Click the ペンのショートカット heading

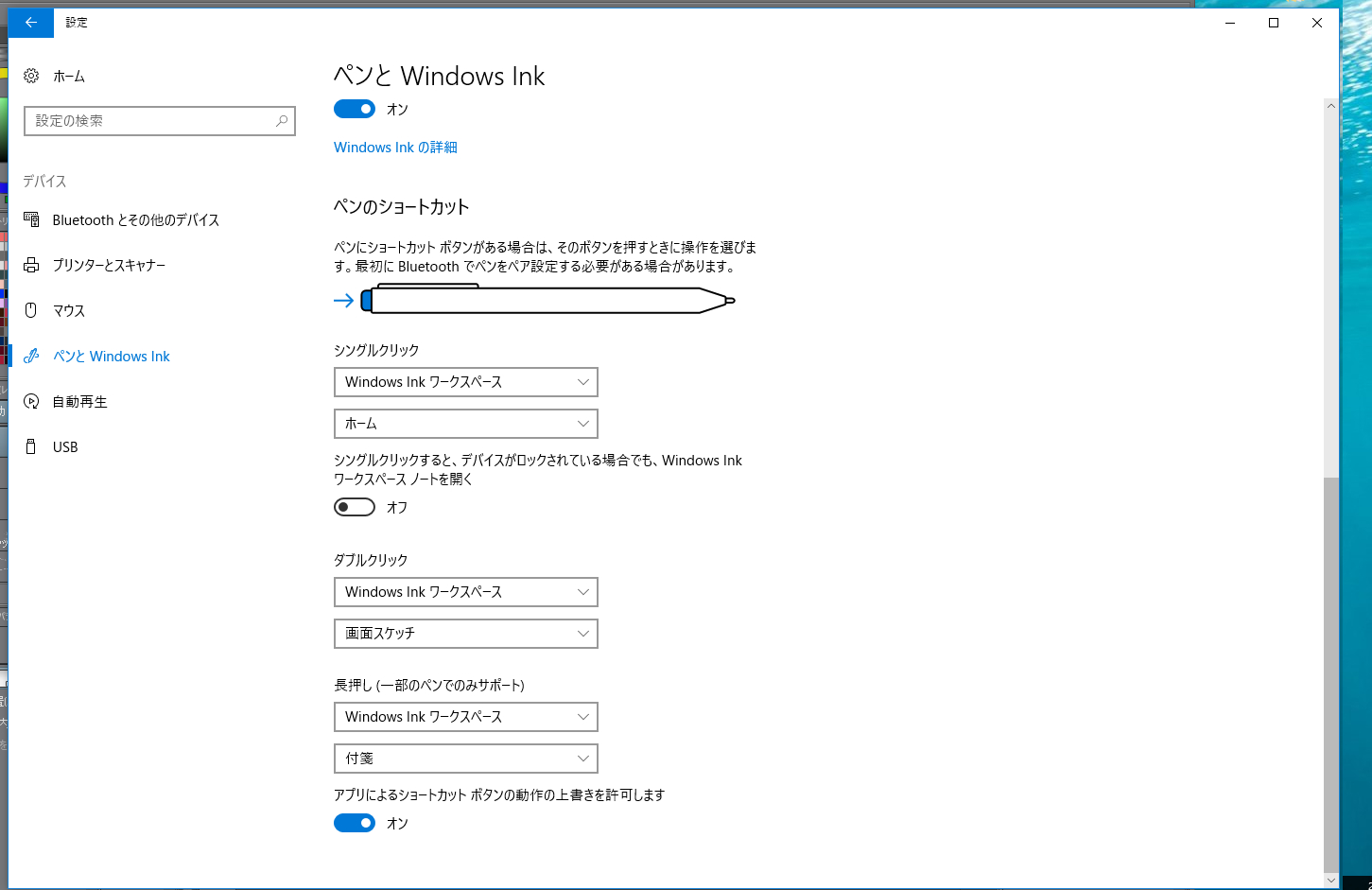click(402, 206)
